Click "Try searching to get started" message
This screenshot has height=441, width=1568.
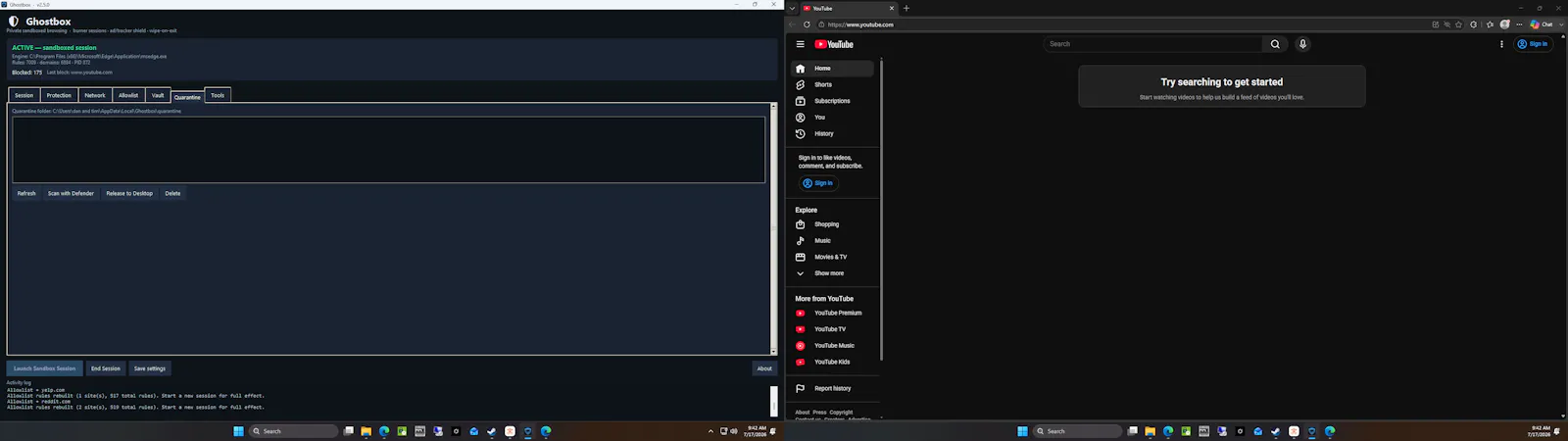coord(1222,82)
